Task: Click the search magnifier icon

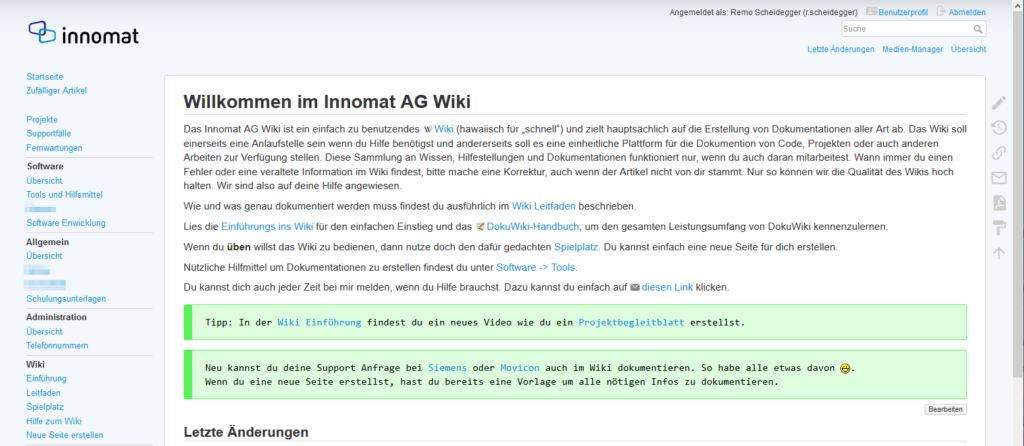Action: click(x=978, y=29)
